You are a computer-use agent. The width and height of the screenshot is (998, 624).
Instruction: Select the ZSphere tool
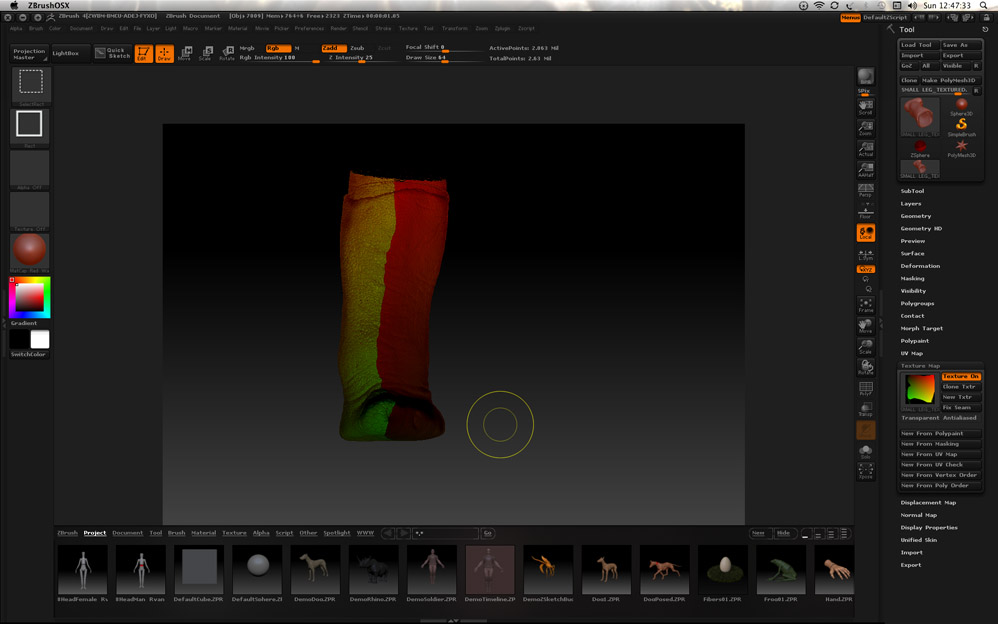[x=920, y=149]
